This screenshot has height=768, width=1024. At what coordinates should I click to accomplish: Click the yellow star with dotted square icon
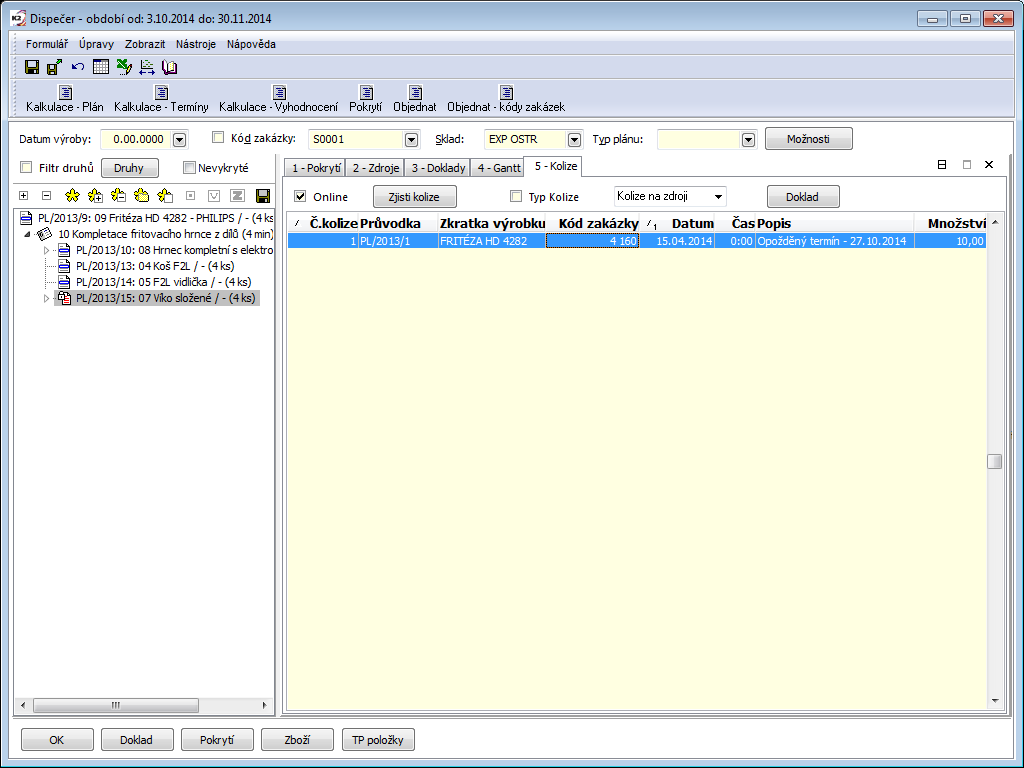(141, 195)
